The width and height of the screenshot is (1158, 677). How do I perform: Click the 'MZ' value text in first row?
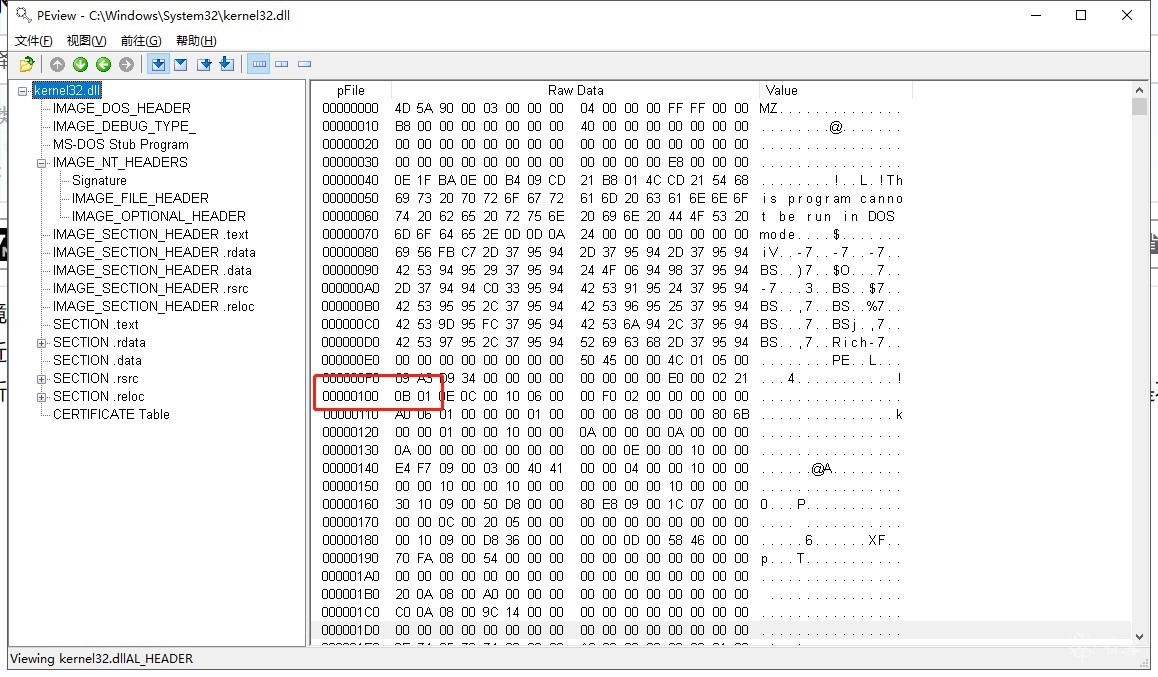[769, 109]
